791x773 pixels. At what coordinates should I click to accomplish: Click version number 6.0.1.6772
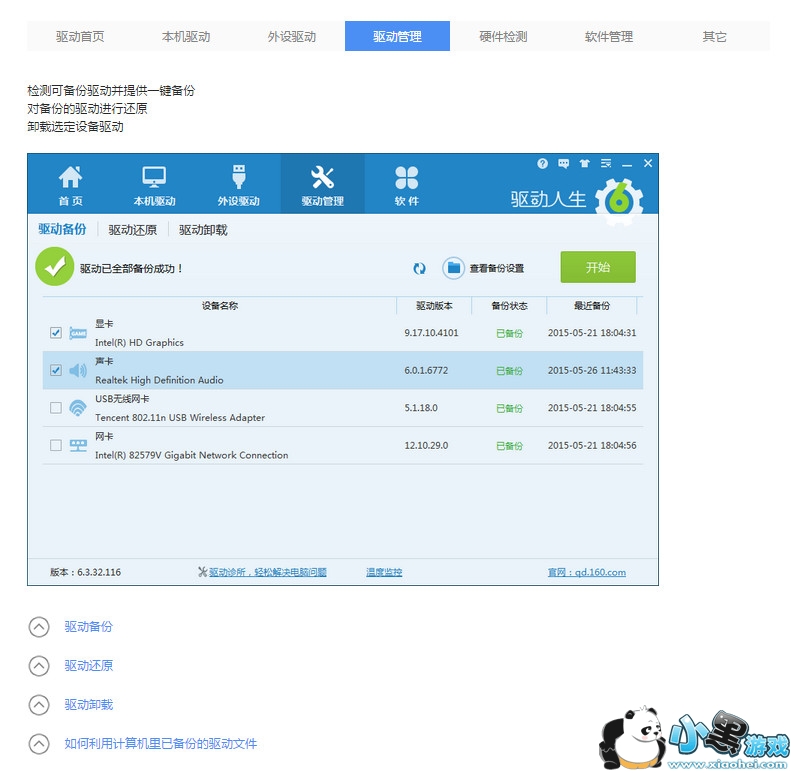click(x=426, y=371)
